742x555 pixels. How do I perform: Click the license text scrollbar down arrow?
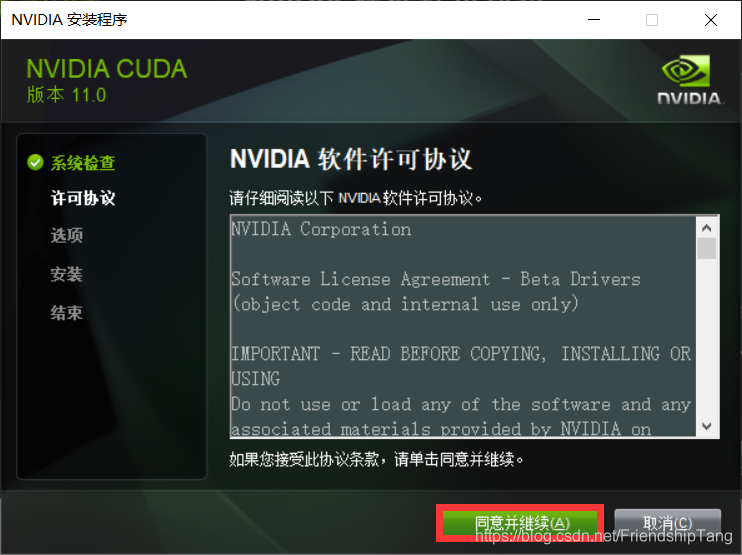707,426
